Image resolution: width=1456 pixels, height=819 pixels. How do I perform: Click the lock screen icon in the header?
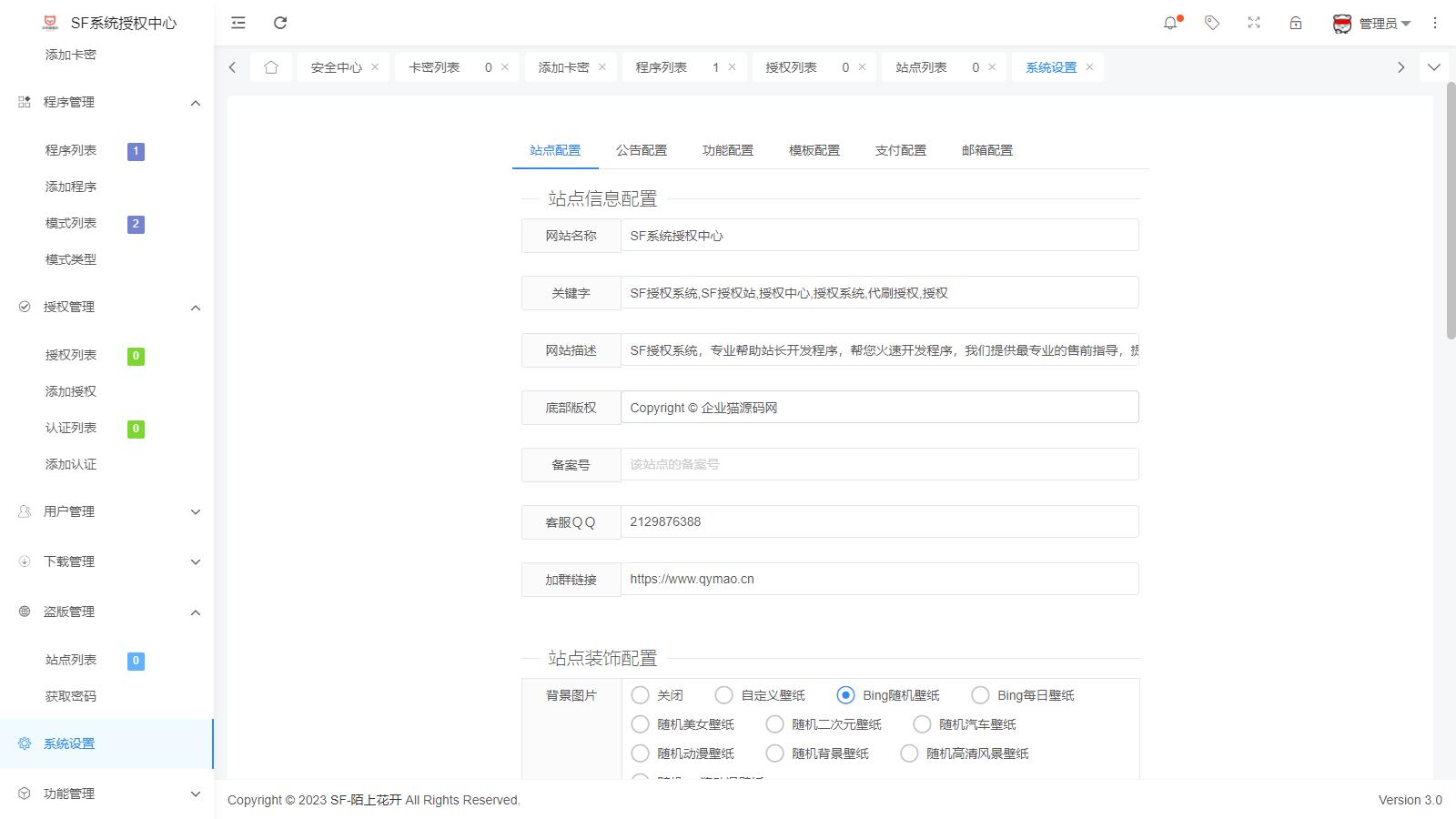point(1295,23)
